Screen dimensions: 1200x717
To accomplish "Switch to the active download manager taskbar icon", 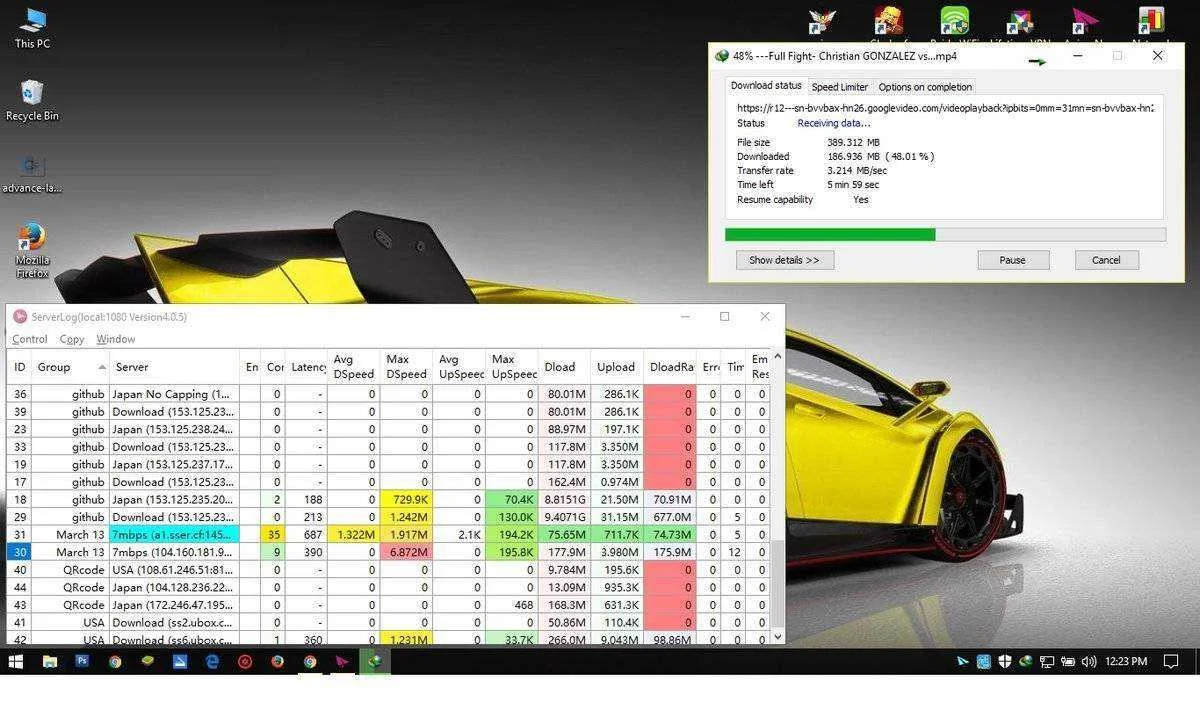I will [x=375, y=661].
